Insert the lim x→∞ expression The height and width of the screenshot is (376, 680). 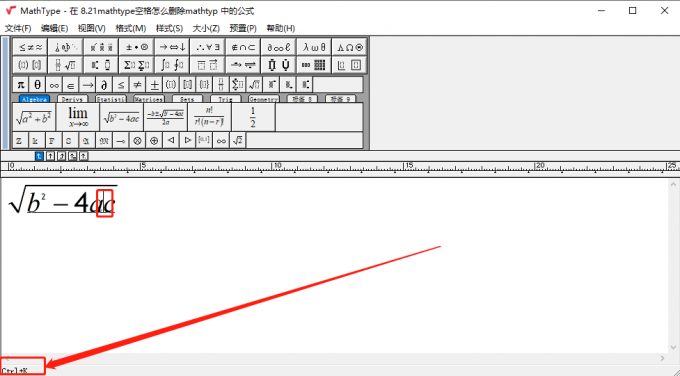point(78,118)
